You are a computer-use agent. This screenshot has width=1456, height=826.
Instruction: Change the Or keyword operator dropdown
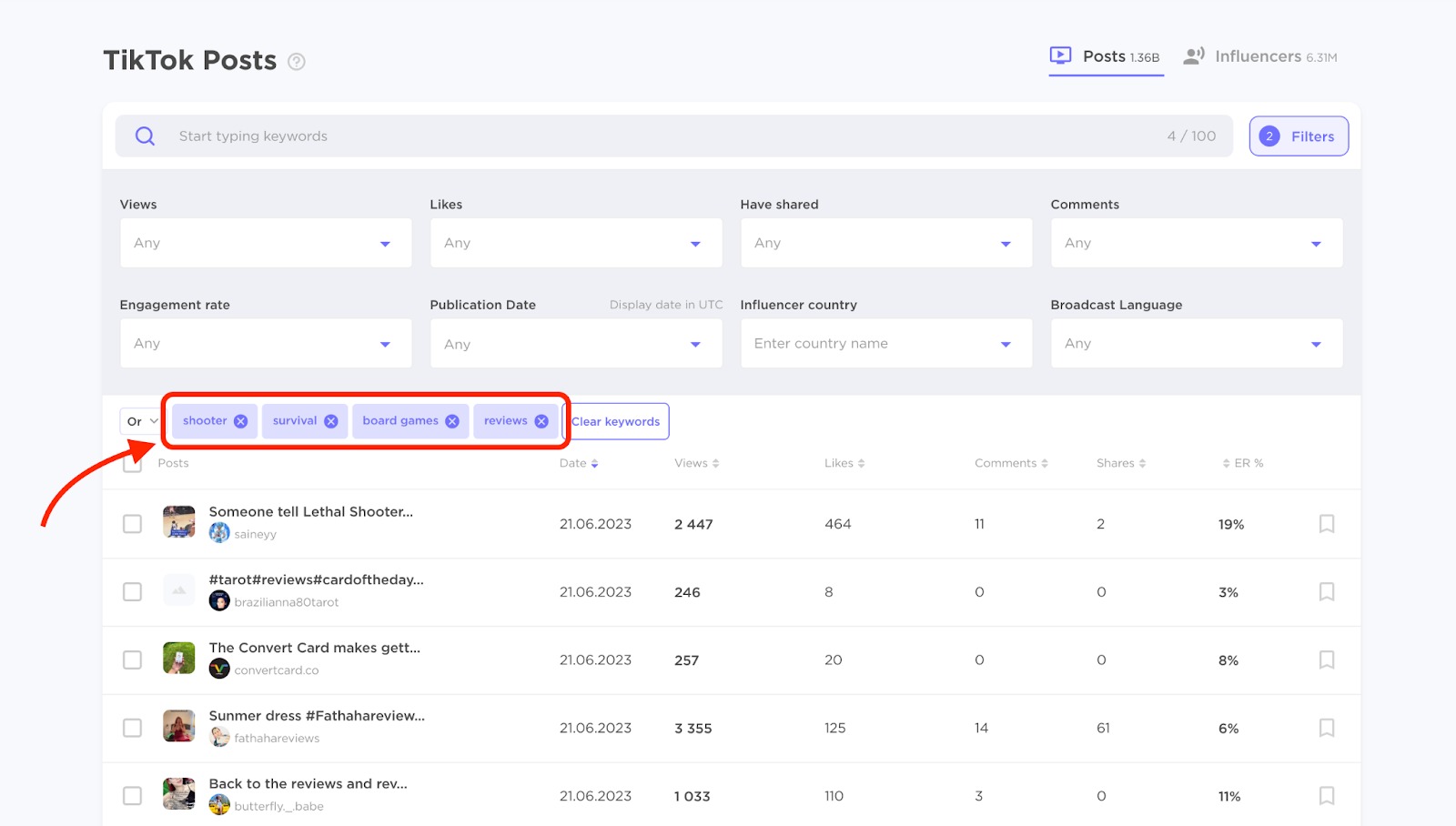click(x=142, y=421)
